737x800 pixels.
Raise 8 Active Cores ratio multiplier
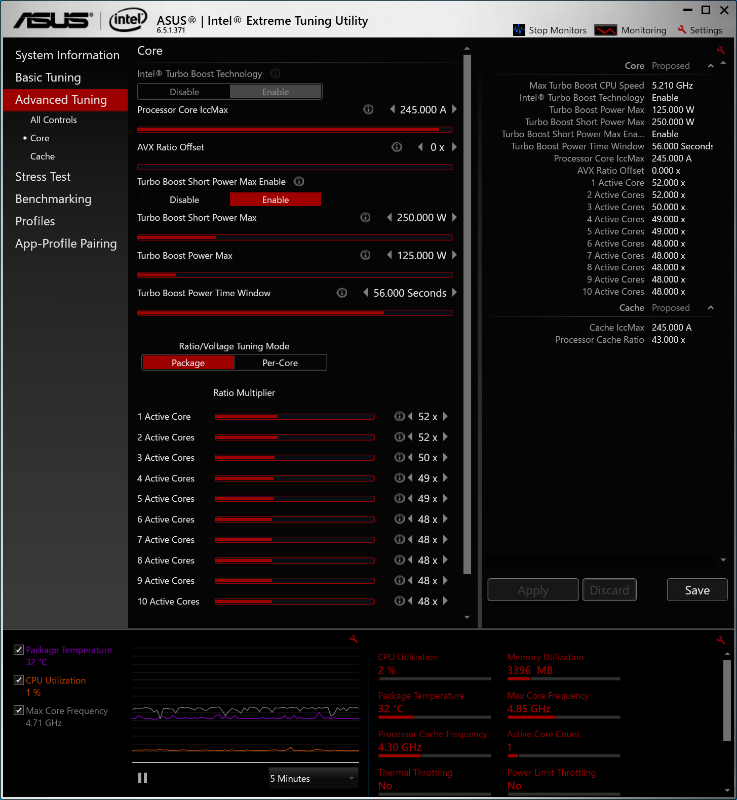tap(445, 560)
